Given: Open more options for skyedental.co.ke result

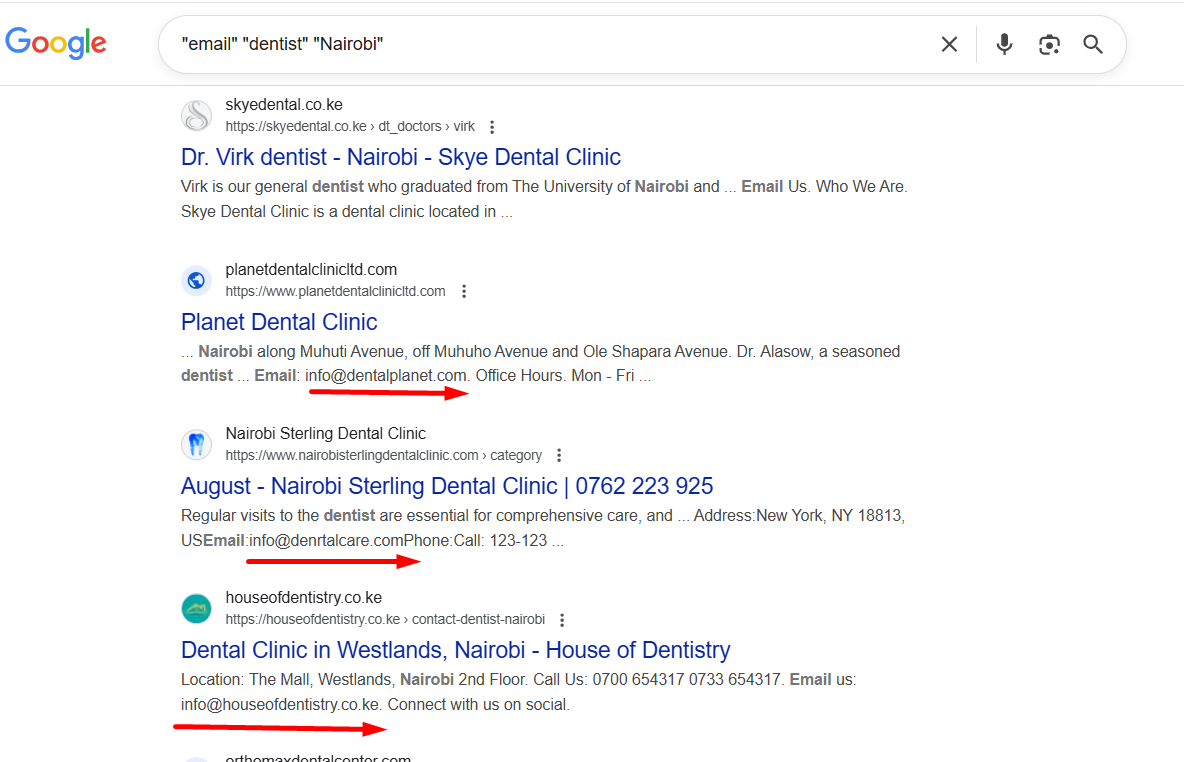Looking at the screenshot, I should coord(491,127).
